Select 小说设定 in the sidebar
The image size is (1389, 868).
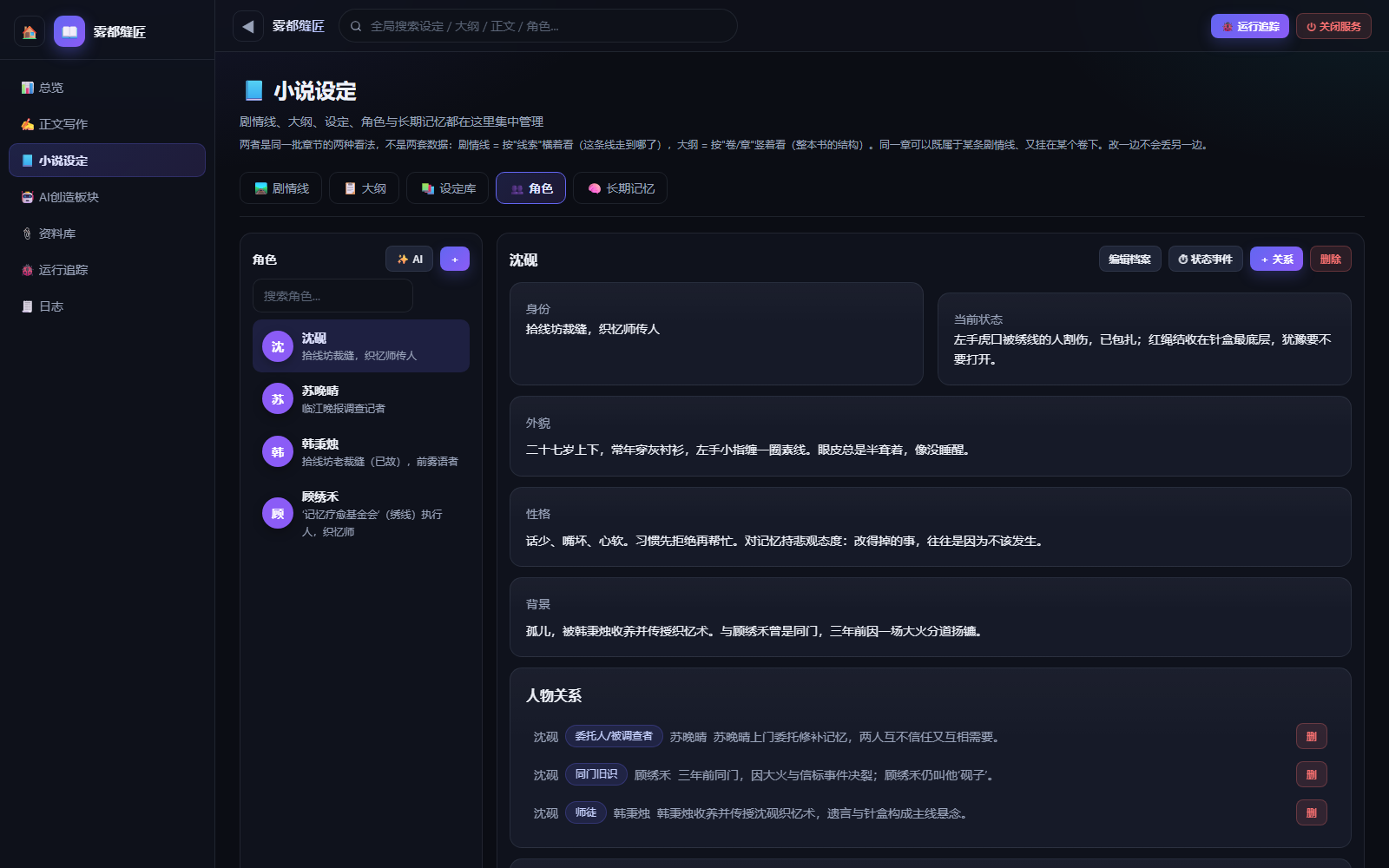point(107,161)
